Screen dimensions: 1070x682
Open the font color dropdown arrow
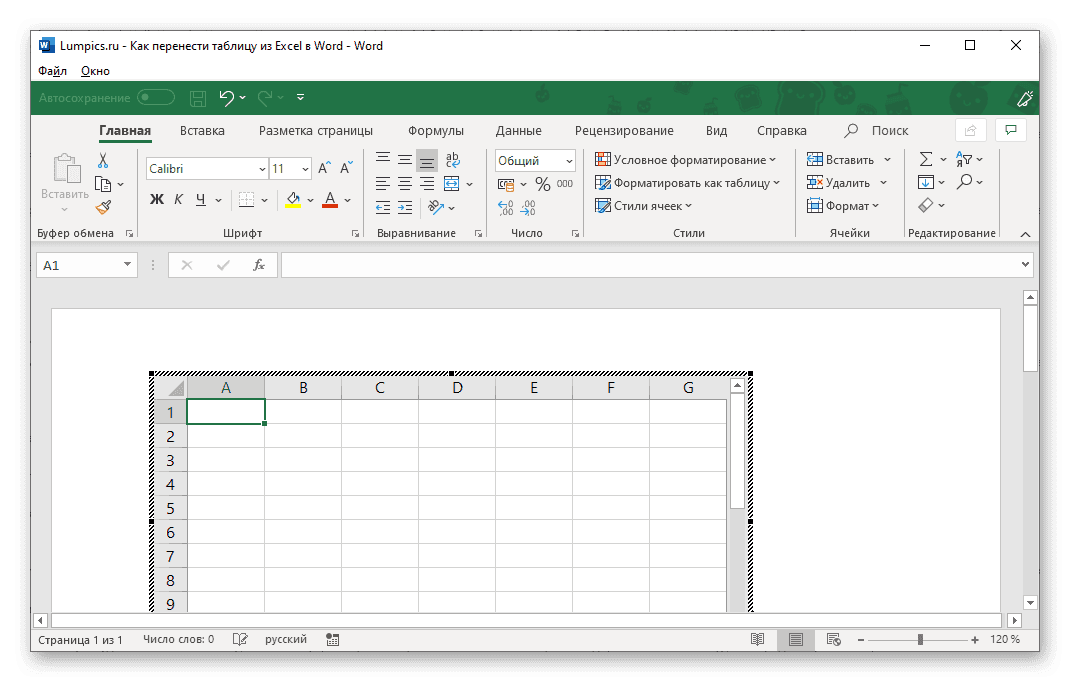349,200
